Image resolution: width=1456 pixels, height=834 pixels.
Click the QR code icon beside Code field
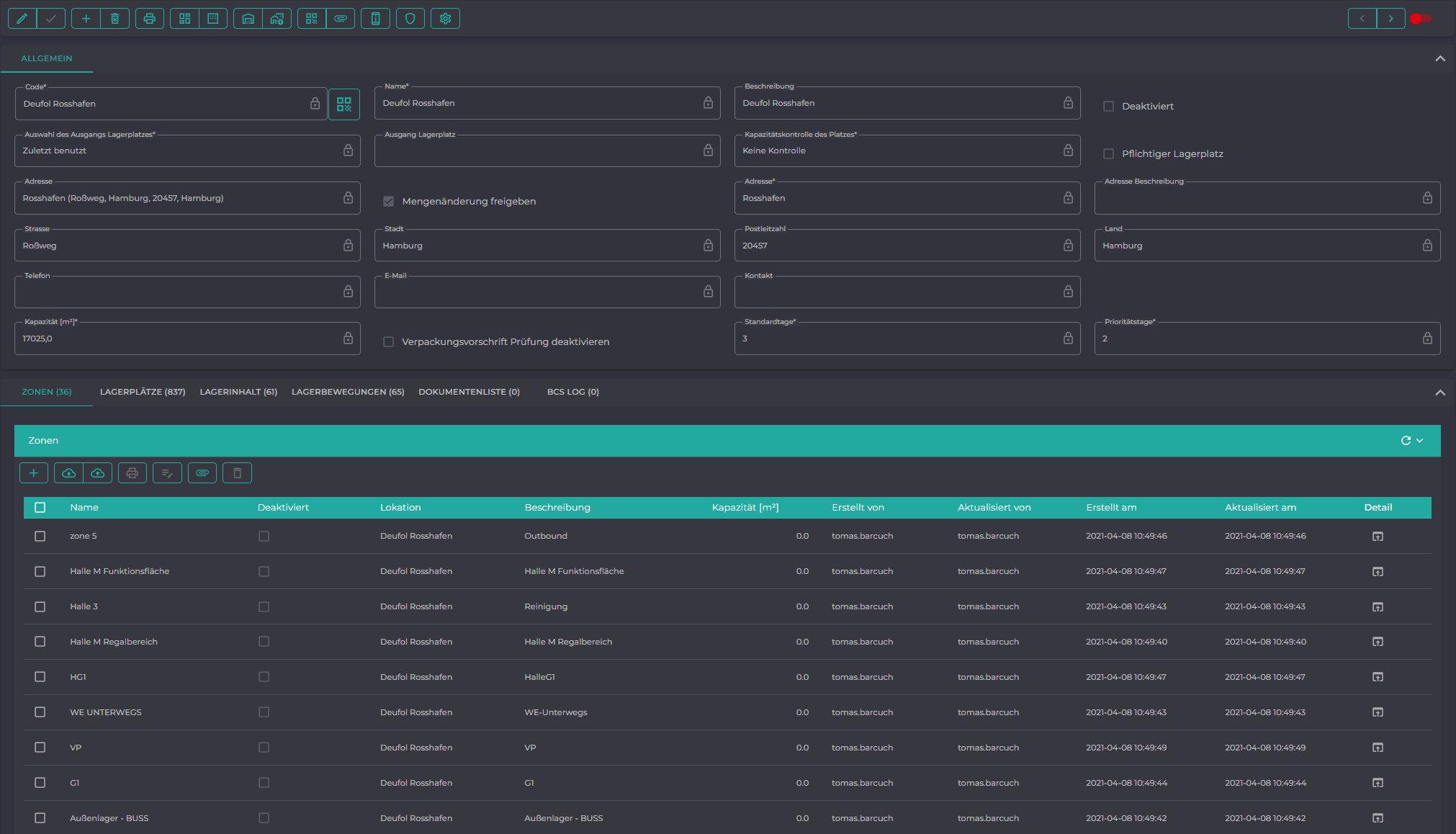344,104
